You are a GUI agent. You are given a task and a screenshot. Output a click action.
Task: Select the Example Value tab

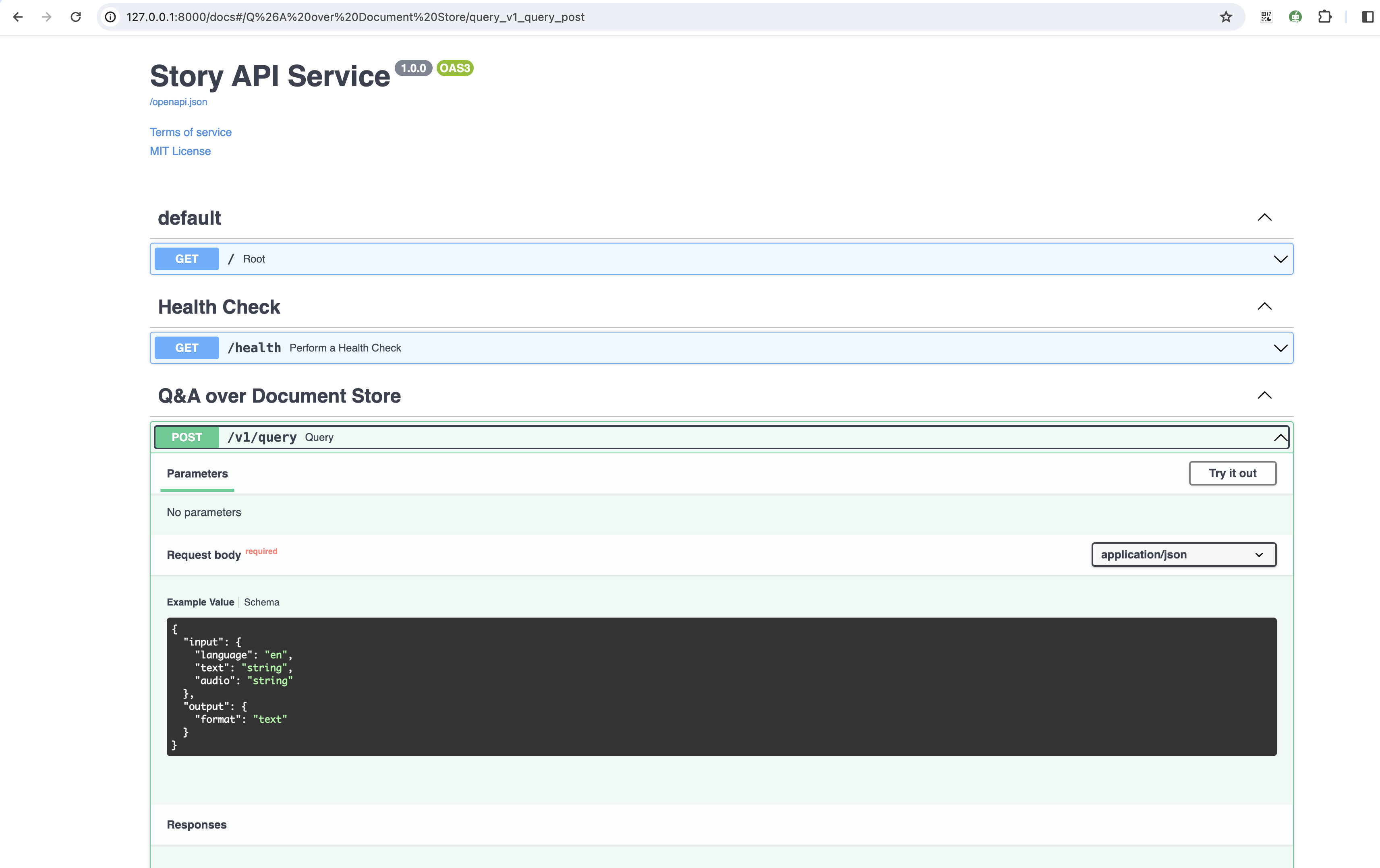pyautogui.click(x=200, y=602)
